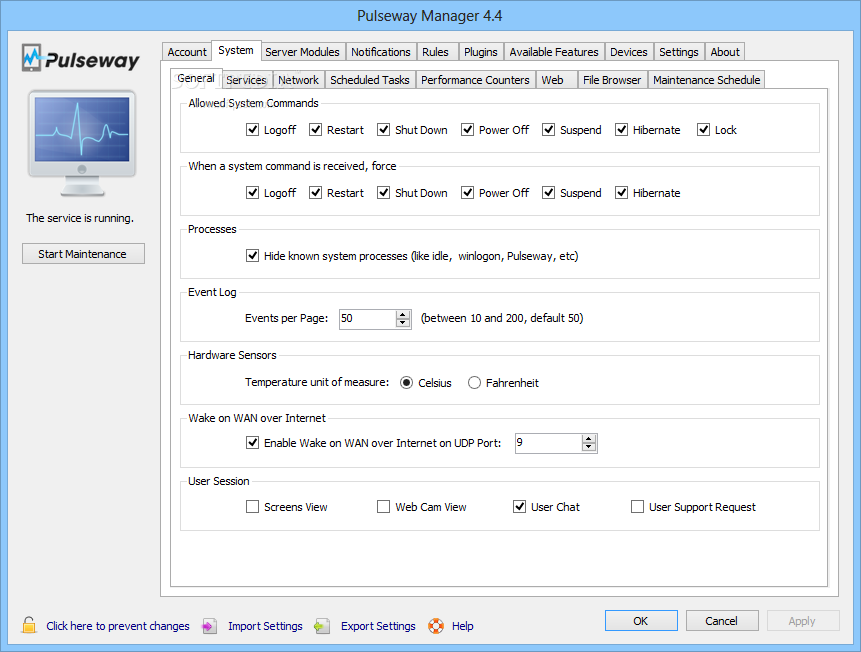Open the Plugins tab
Viewport: 861px width, 652px height.
click(480, 52)
